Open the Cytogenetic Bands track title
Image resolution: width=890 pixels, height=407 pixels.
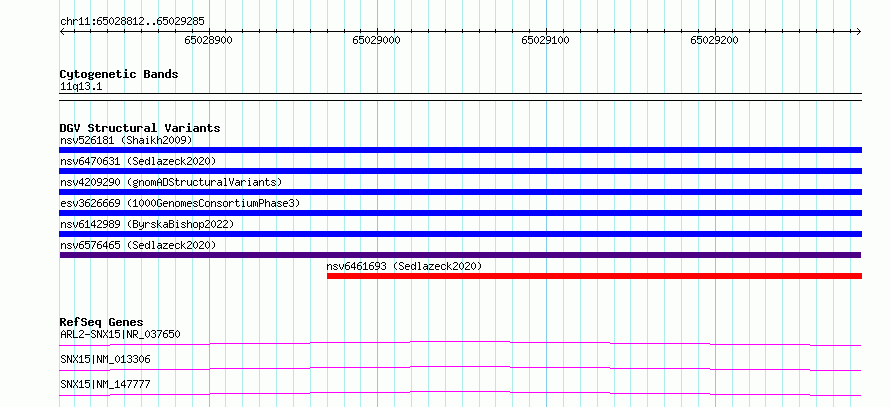(119, 74)
